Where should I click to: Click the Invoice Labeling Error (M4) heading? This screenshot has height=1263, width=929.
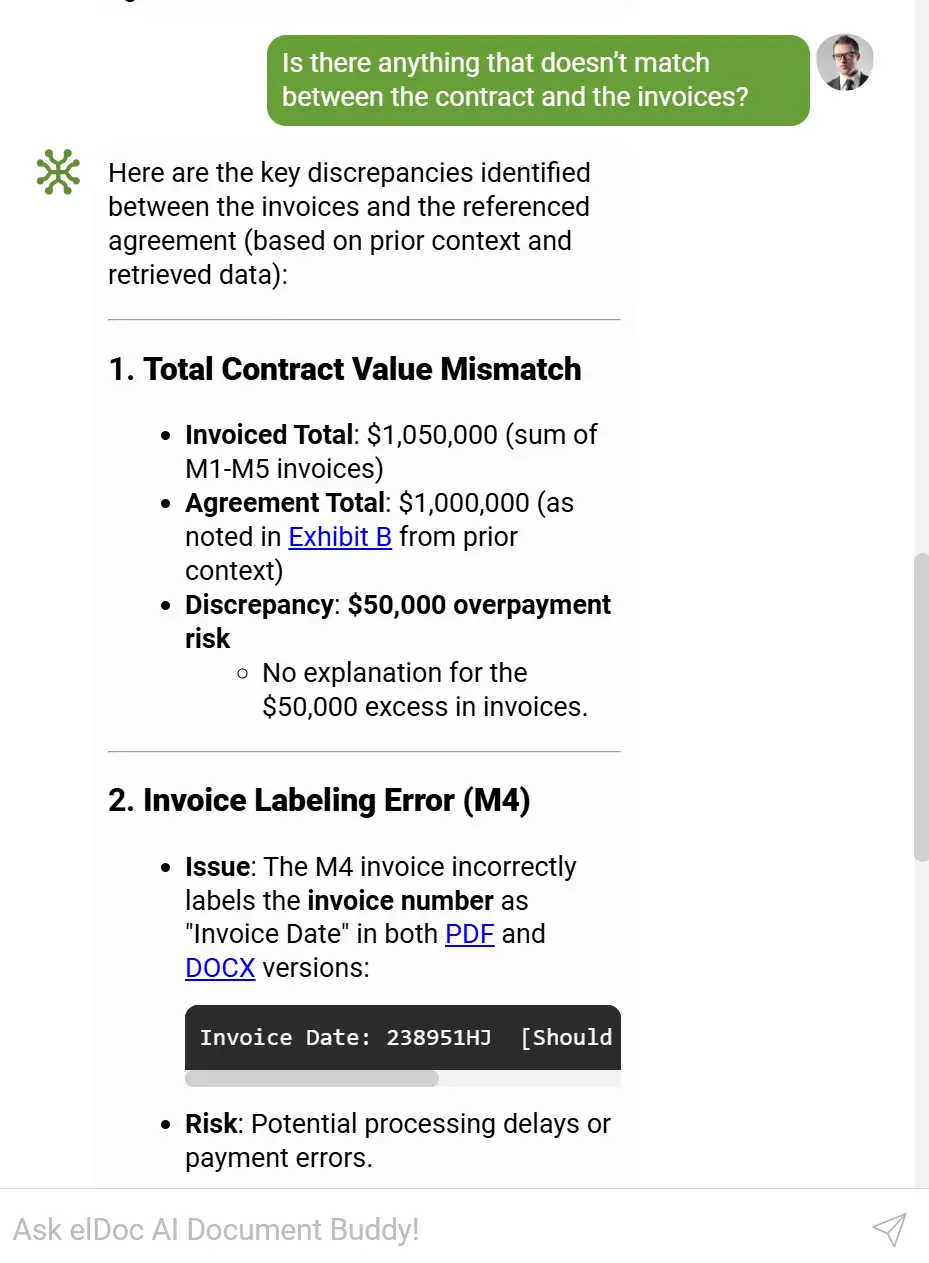318,801
